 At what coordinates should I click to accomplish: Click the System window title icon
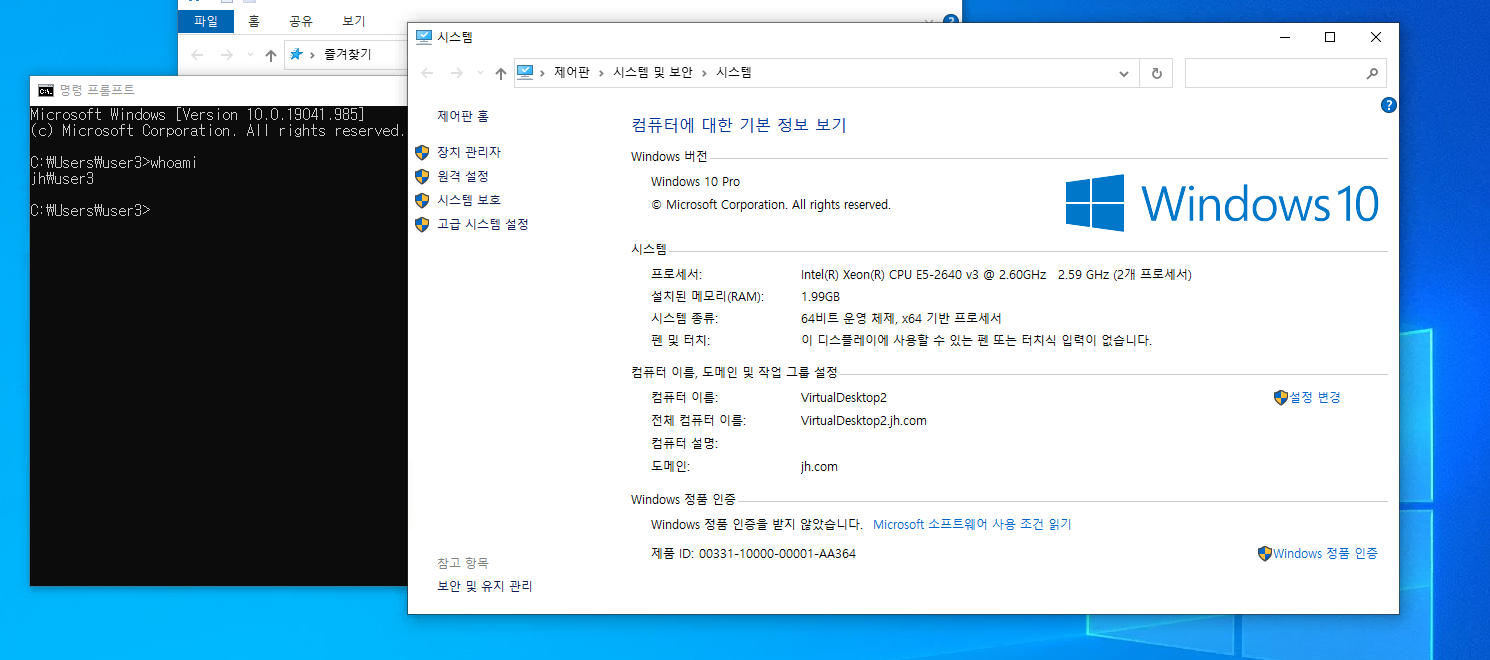point(423,37)
